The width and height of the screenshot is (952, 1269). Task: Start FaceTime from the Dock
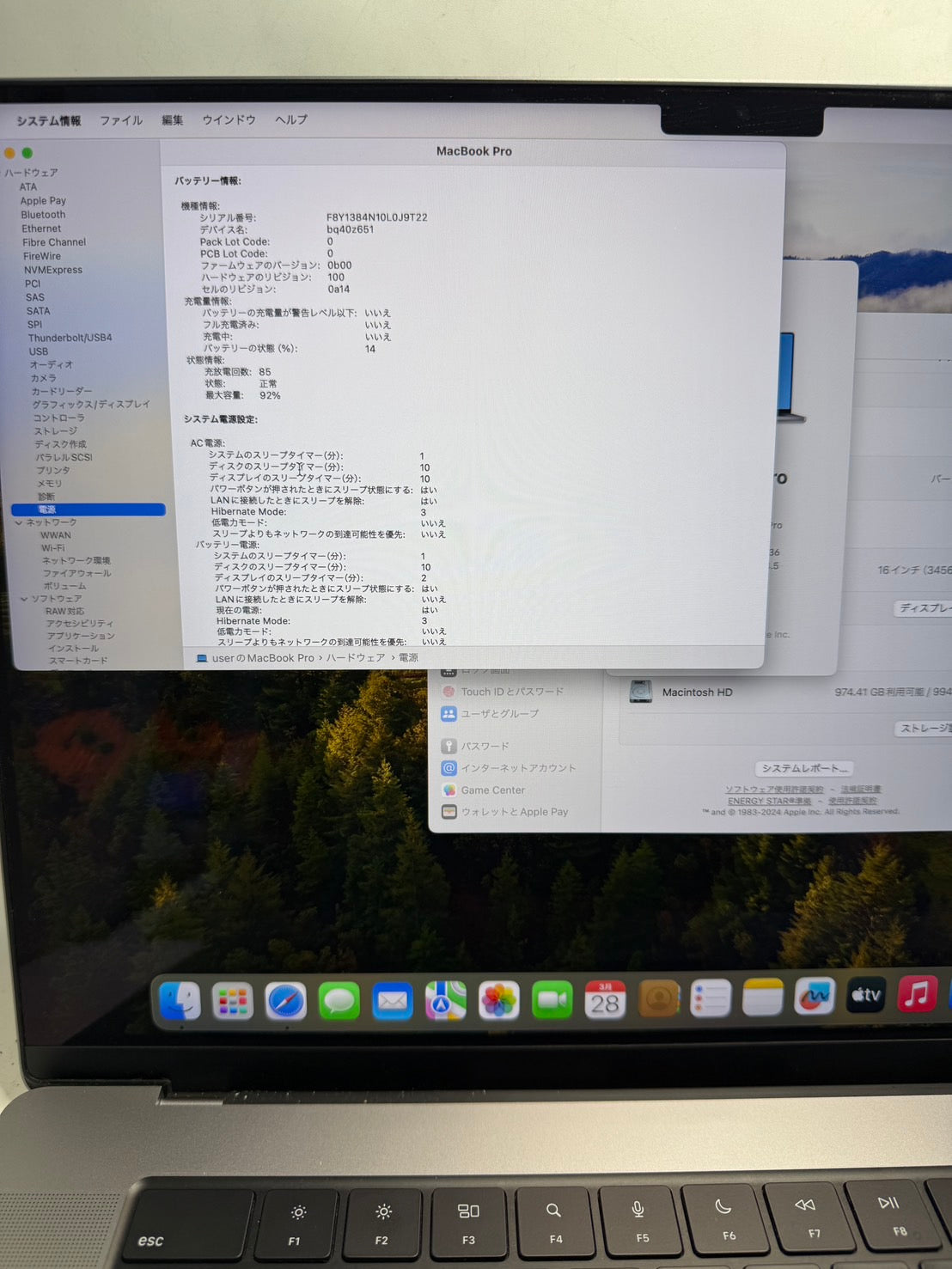click(552, 999)
